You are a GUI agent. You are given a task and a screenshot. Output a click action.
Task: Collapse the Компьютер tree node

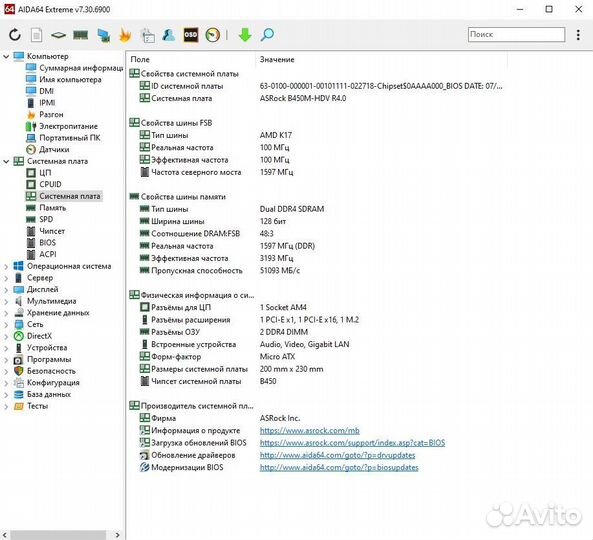(6, 56)
